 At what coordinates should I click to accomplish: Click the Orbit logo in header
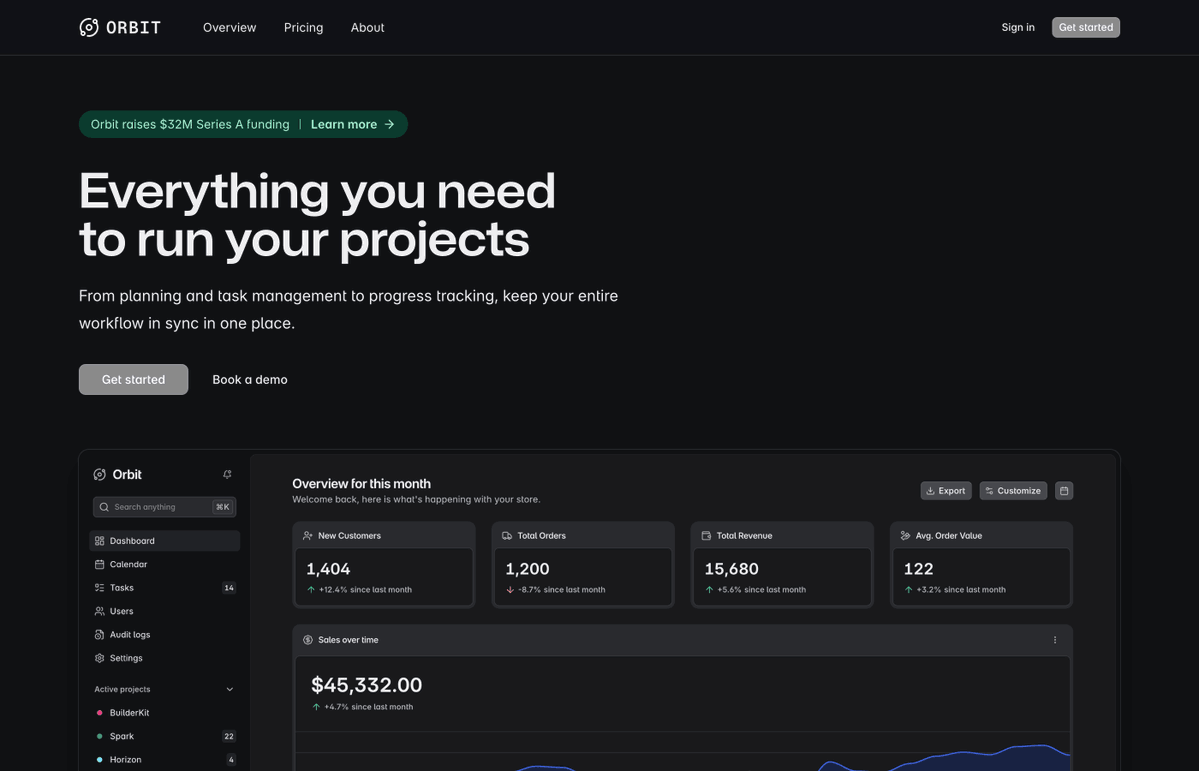click(x=120, y=28)
